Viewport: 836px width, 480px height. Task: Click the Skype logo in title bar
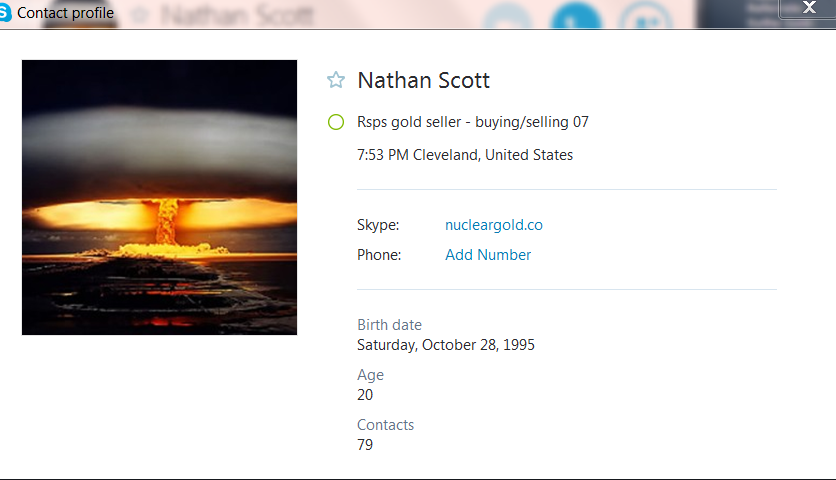5,12
